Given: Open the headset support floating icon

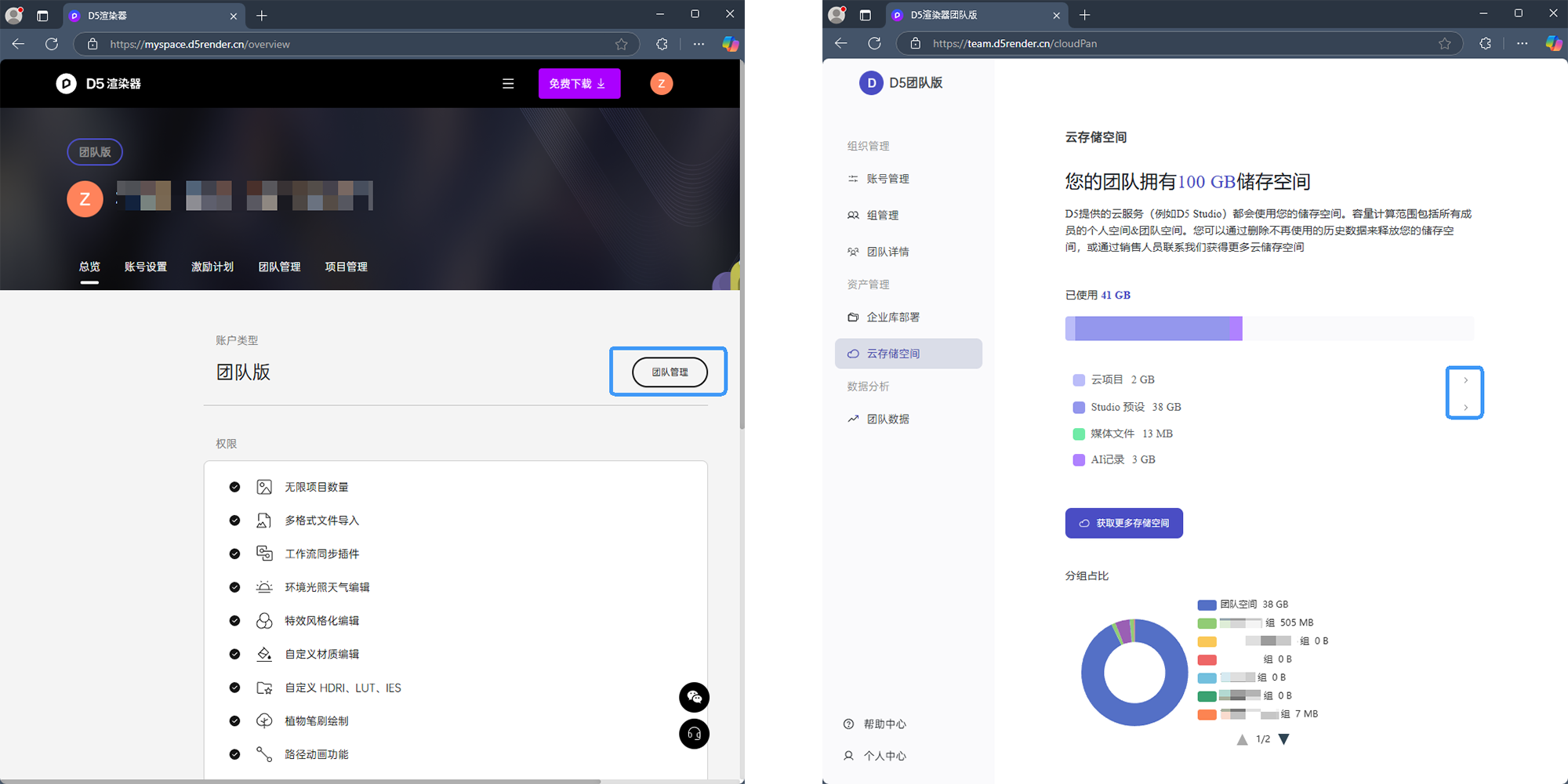Looking at the screenshot, I should click(x=694, y=734).
